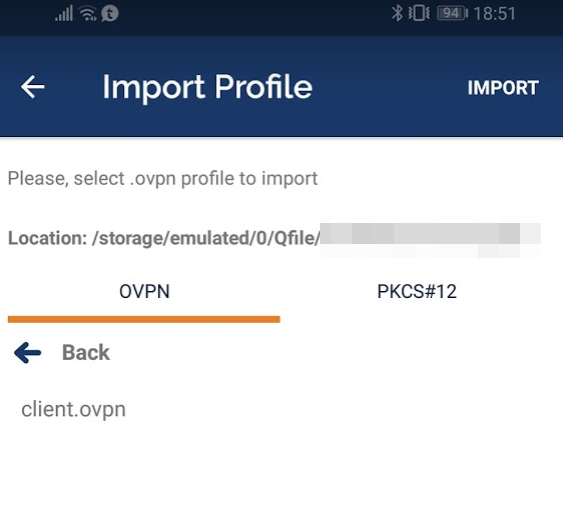Click the bold 'Location:' label
563x508 pixels.
pos(47,238)
